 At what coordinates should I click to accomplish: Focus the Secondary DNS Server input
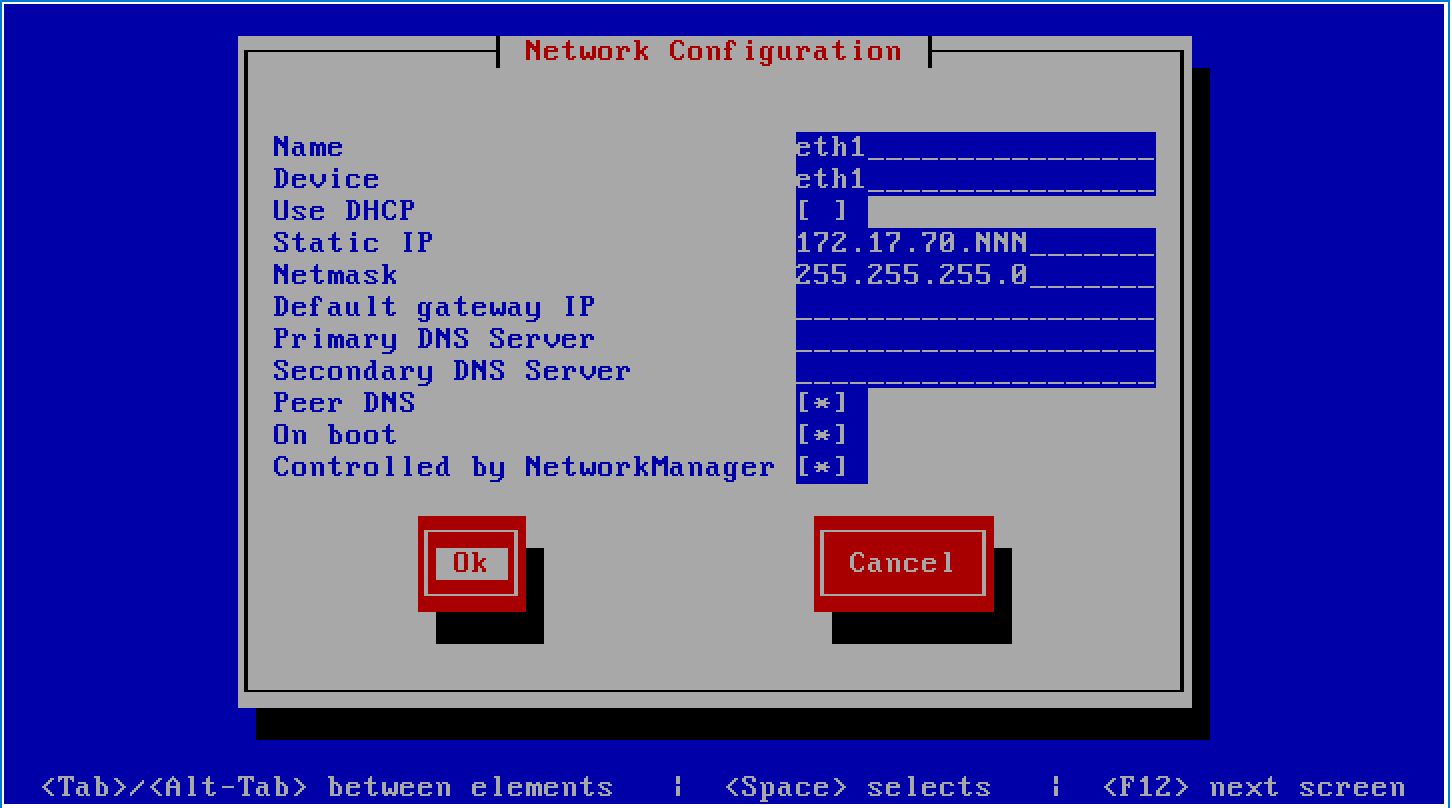tap(976, 371)
